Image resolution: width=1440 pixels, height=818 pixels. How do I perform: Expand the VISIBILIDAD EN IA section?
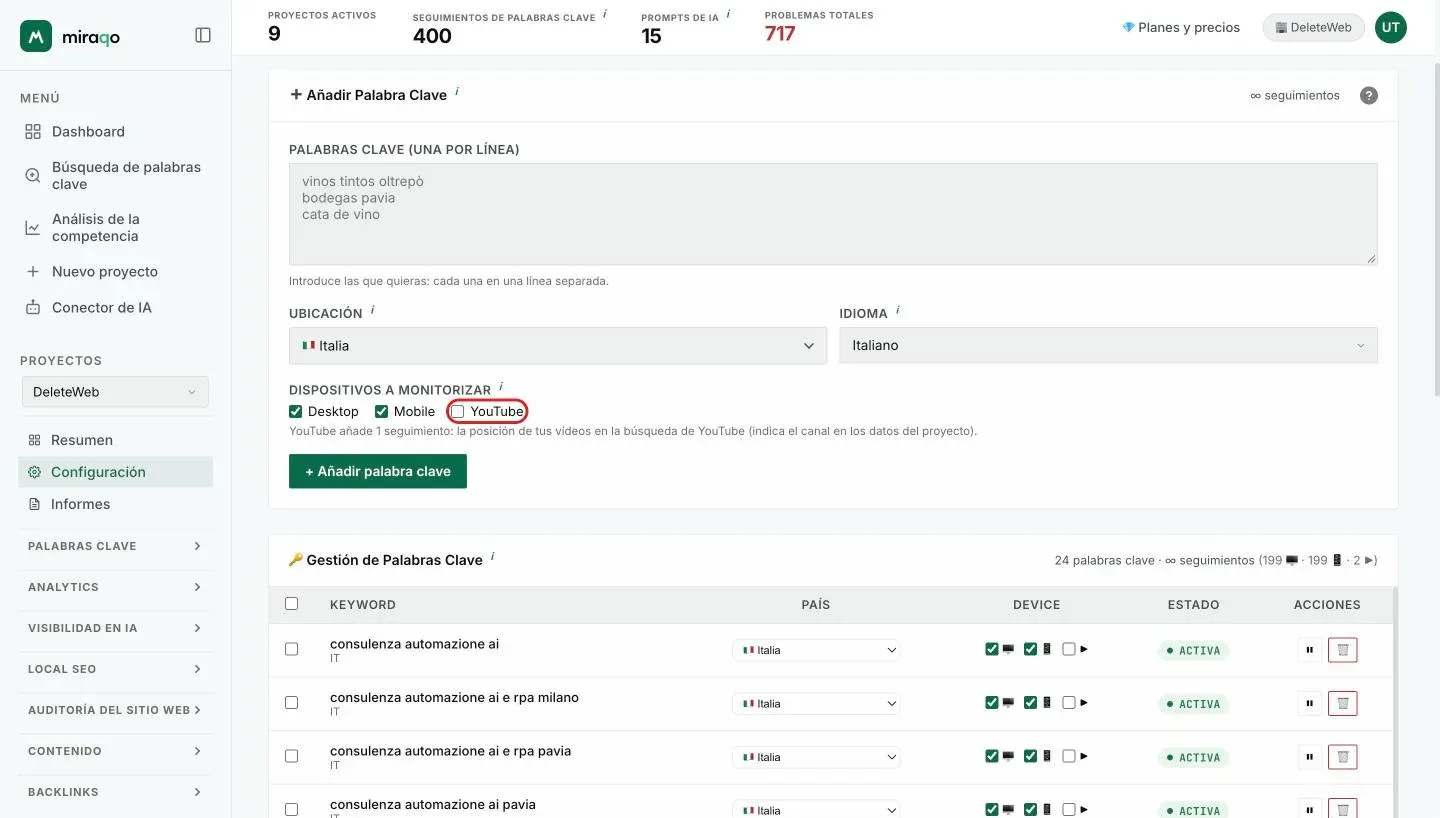pyautogui.click(x=115, y=628)
